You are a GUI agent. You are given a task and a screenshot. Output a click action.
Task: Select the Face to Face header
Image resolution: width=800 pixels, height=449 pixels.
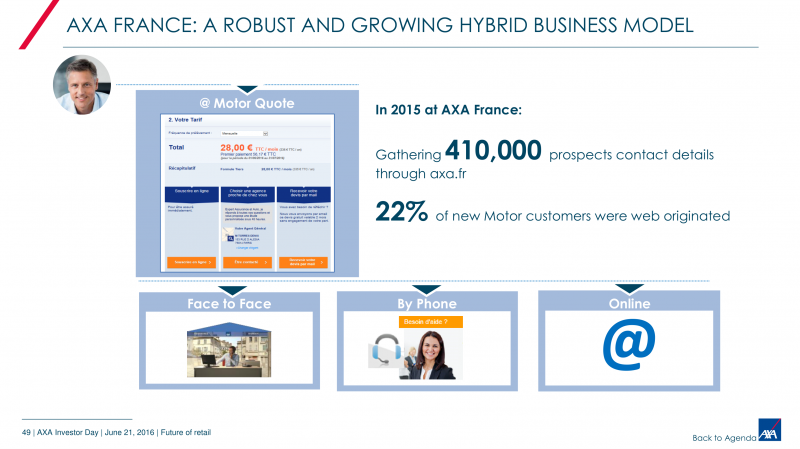click(229, 303)
